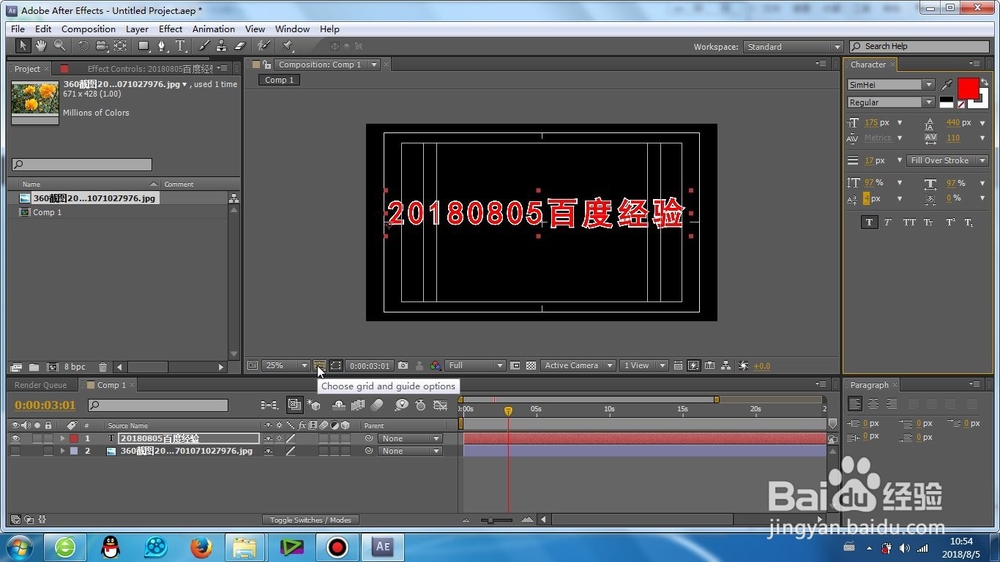Toggle Transparency Grid in viewer
1000x562 pixels.
[x=531, y=366]
